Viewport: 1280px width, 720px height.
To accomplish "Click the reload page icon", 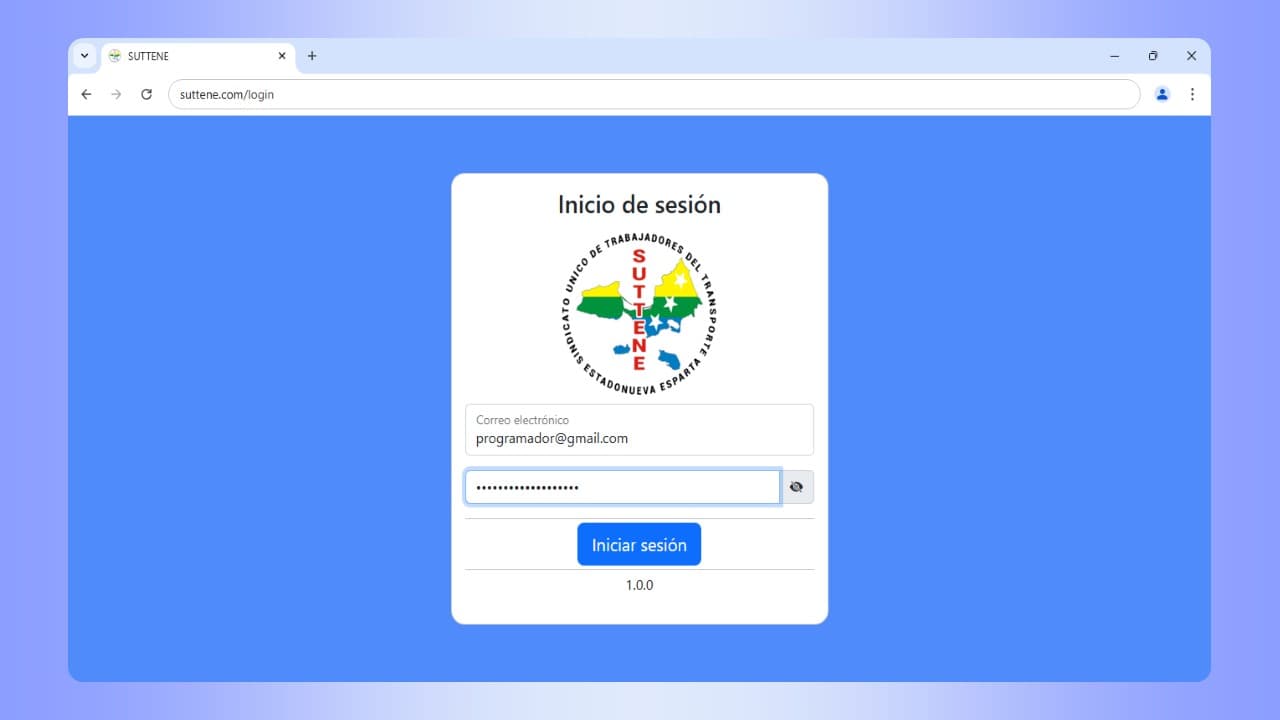I will (146, 94).
